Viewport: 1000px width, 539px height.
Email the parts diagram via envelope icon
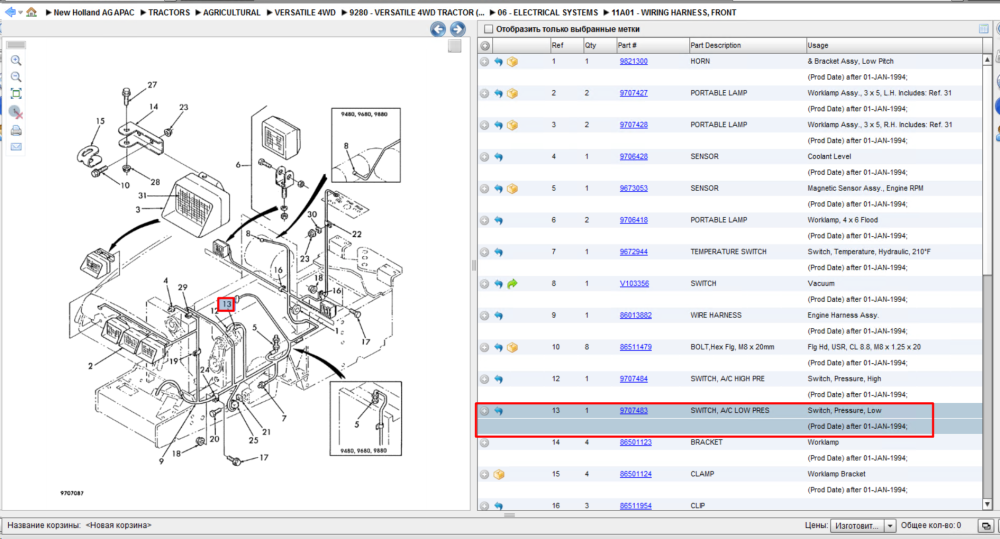16,147
